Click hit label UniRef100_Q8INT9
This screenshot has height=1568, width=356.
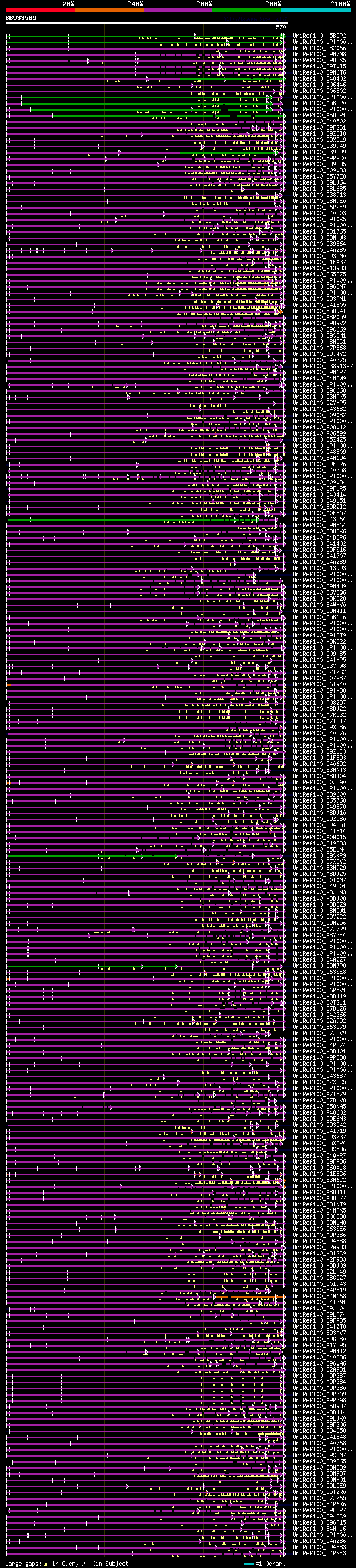(319, 1205)
